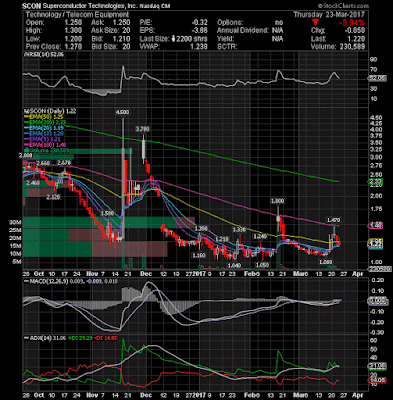The width and height of the screenshot is (393, 400).
Task: Click the red down-arrow change indicator
Action: point(316,23)
